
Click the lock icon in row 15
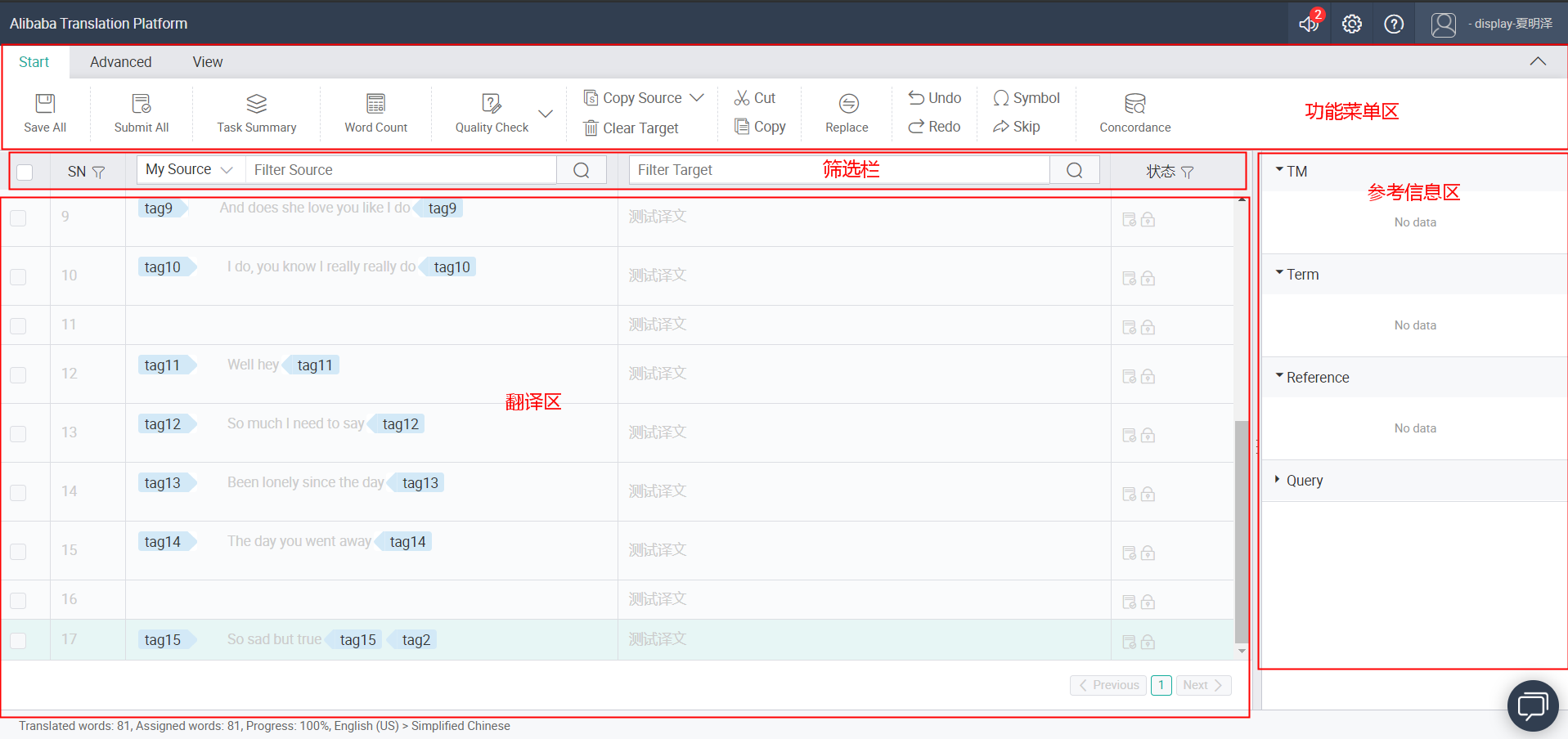pos(1148,553)
